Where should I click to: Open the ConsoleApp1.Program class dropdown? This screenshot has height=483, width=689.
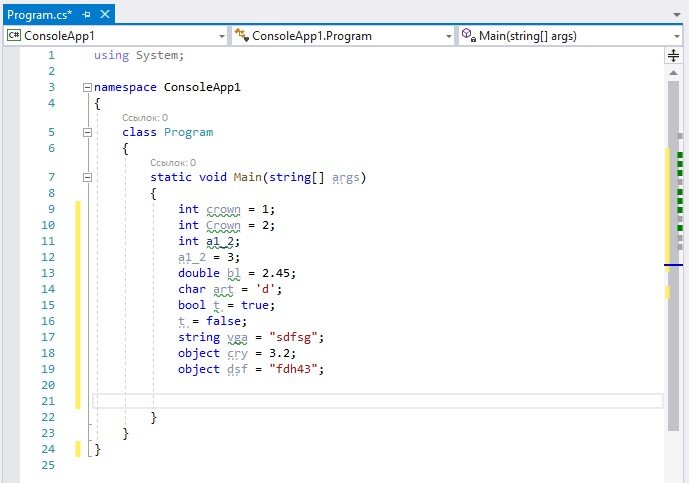[x=448, y=36]
